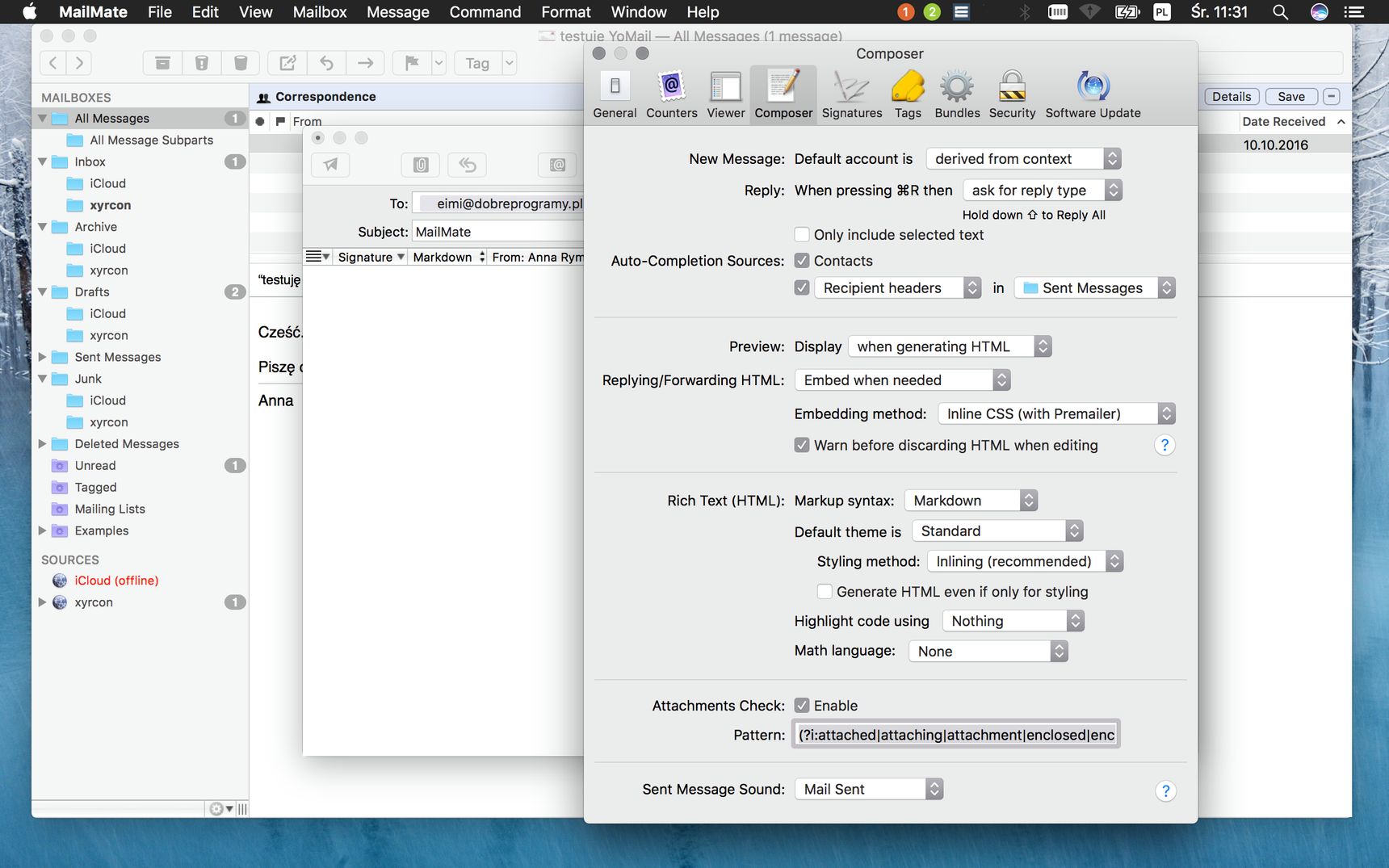1389x868 pixels.
Task: Click the To recipient field
Action: click(497, 203)
